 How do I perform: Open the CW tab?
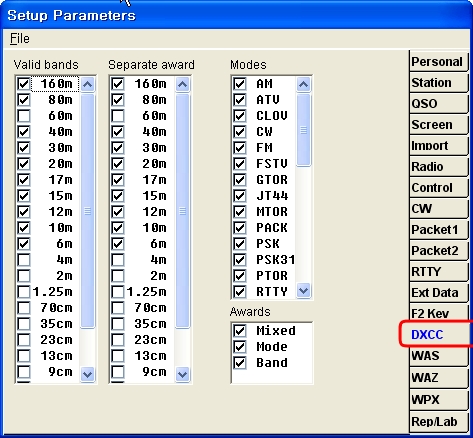pyautogui.click(x=438, y=209)
